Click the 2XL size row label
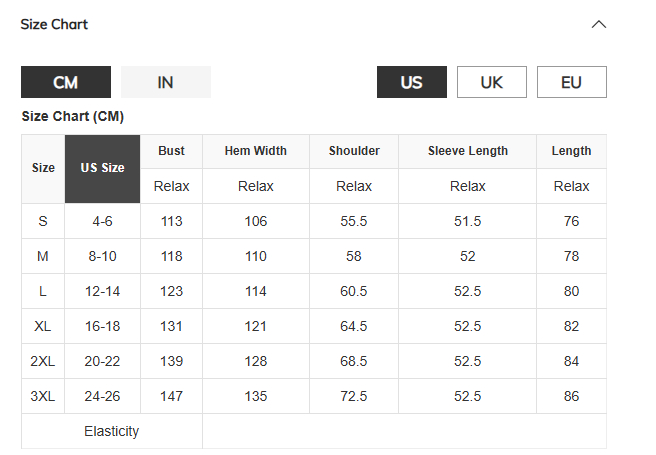656x455 pixels. click(x=43, y=361)
